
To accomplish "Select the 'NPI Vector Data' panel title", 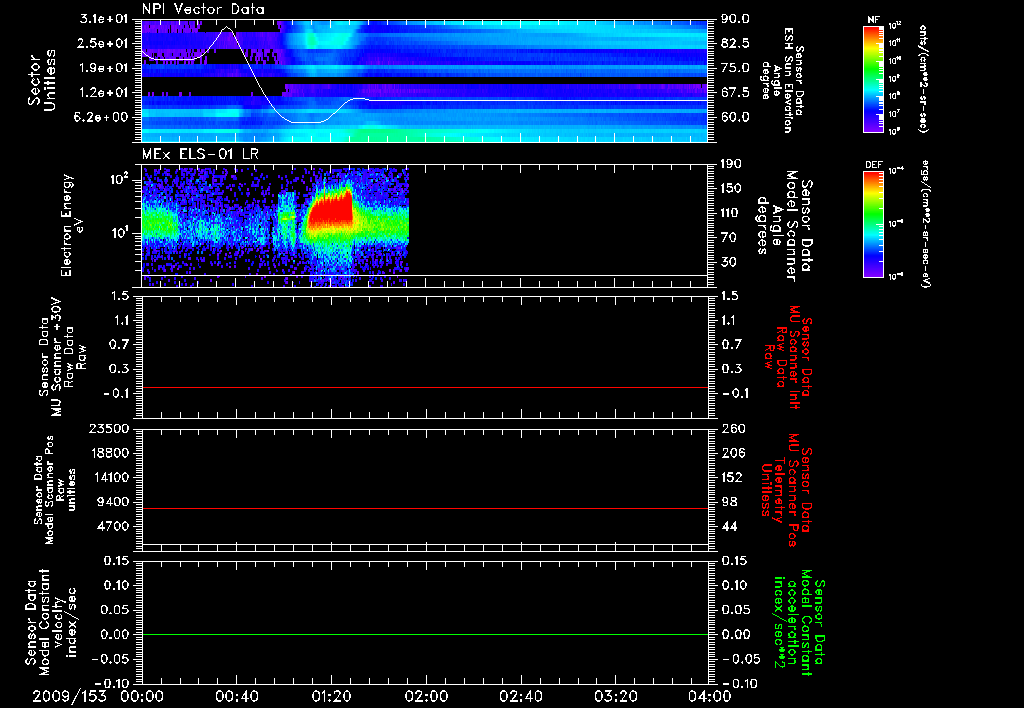I will pyautogui.click(x=203, y=9).
